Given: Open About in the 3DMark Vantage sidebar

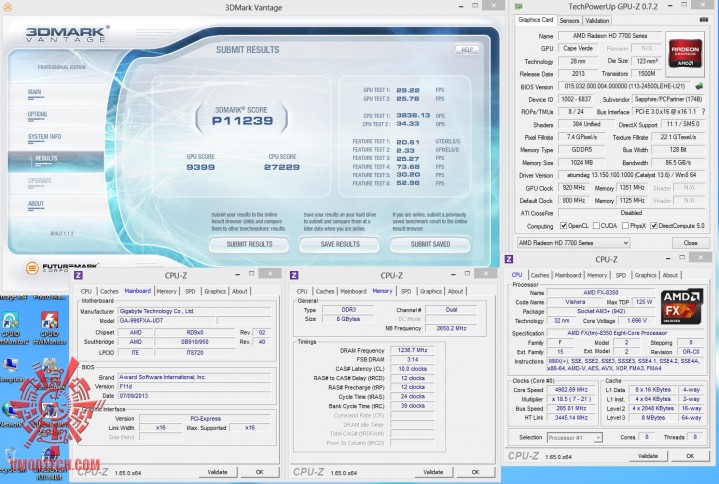Looking at the screenshot, I should click(x=36, y=204).
